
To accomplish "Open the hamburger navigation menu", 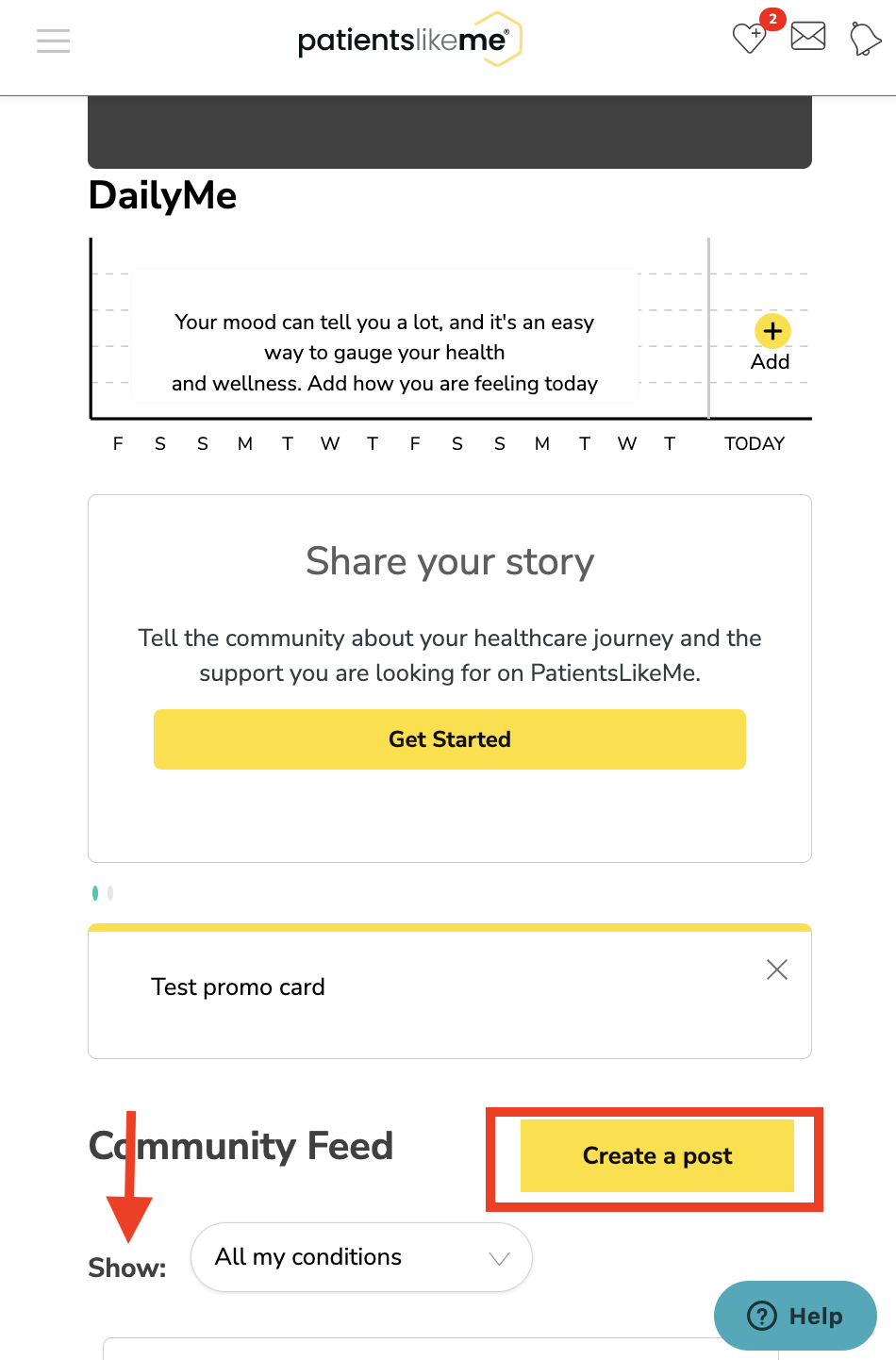I will coord(53,41).
